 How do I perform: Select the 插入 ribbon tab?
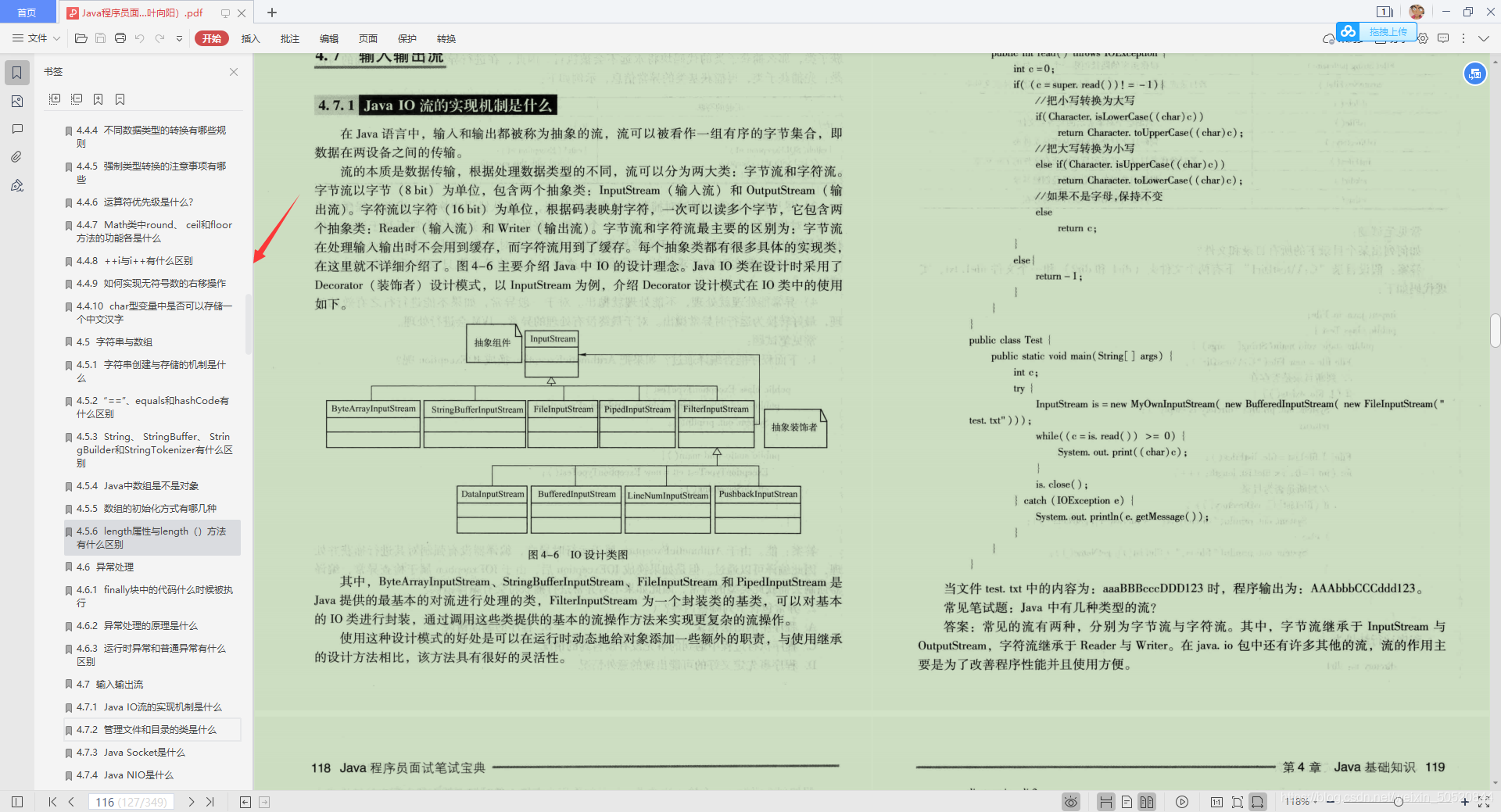pos(251,38)
